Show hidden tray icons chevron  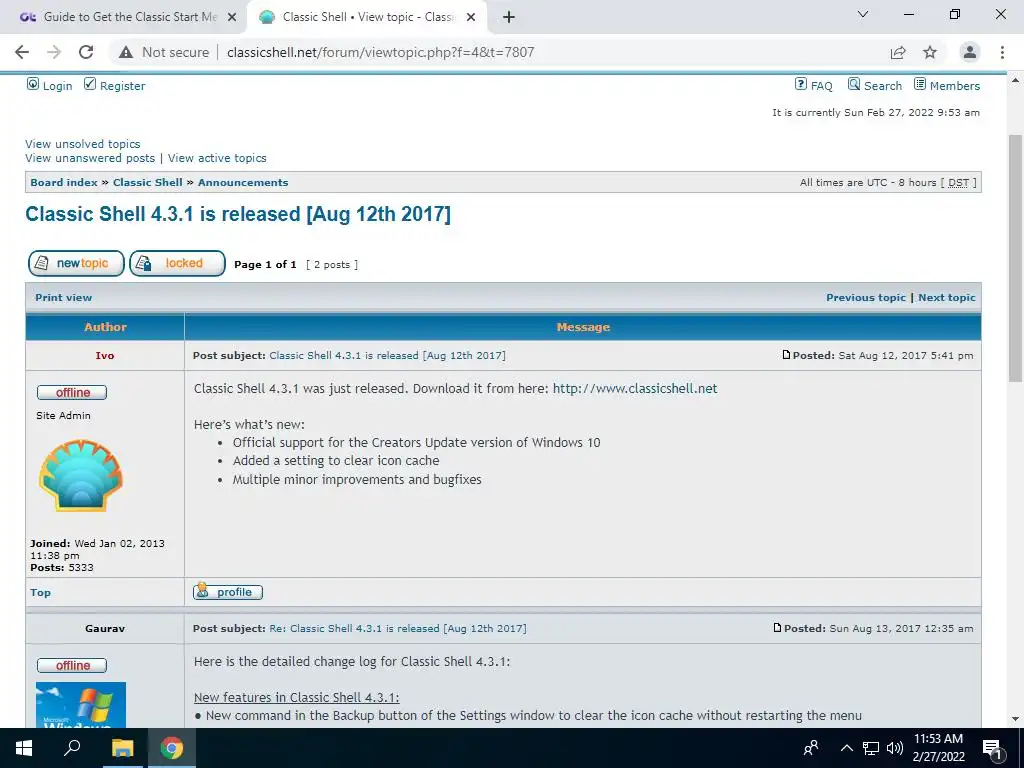846,748
